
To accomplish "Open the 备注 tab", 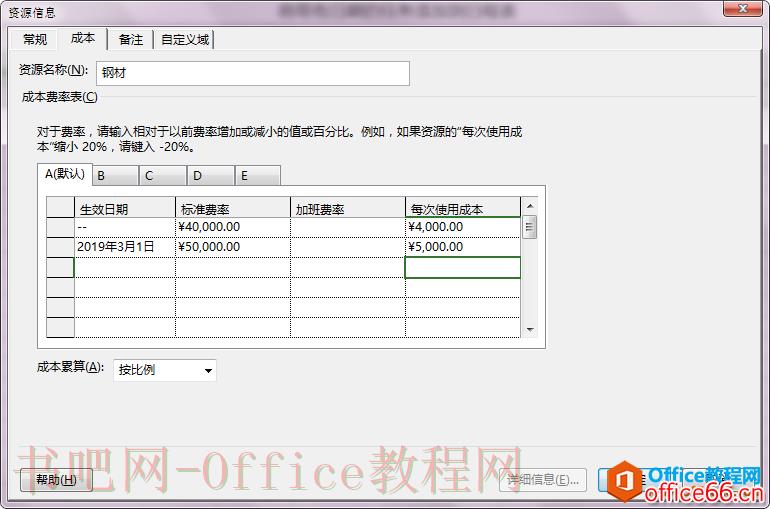I will pos(131,39).
